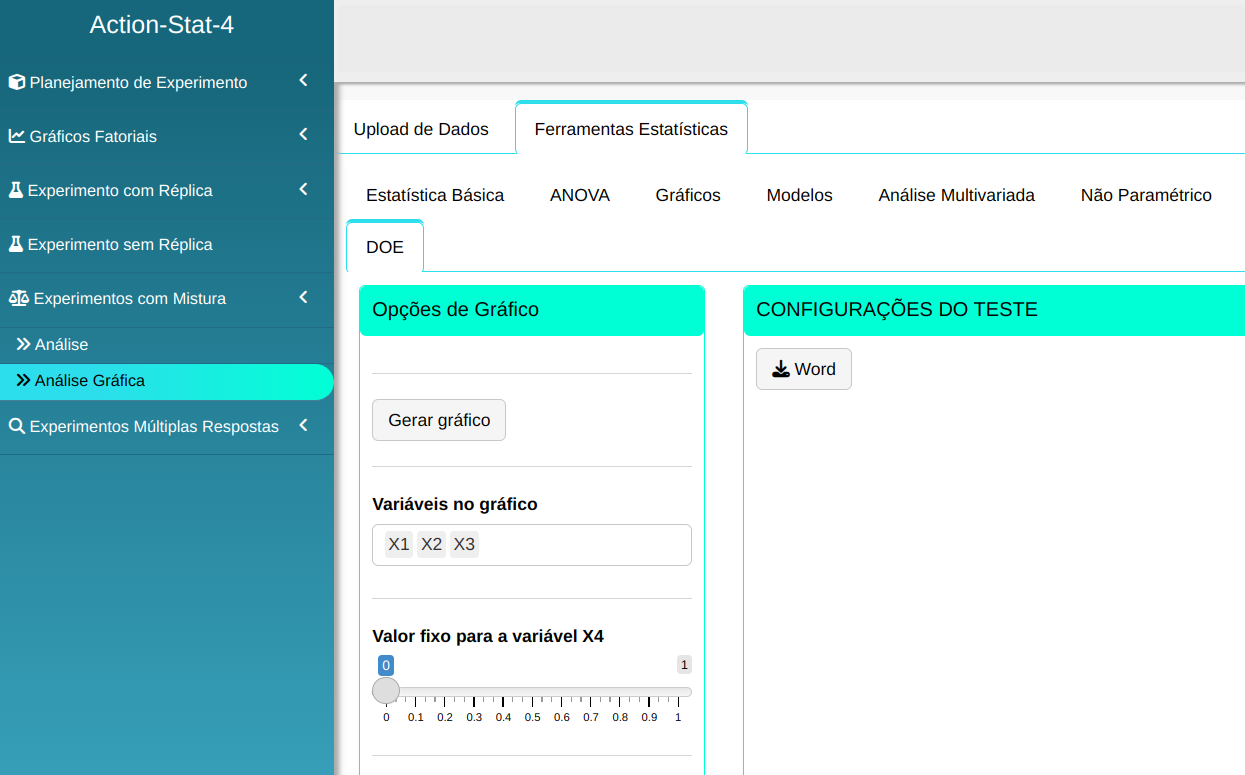This screenshot has width=1245, height=775.
Task: Expand Experimentos Múltiplas Respostas chevron
Action: coord(303,425)
